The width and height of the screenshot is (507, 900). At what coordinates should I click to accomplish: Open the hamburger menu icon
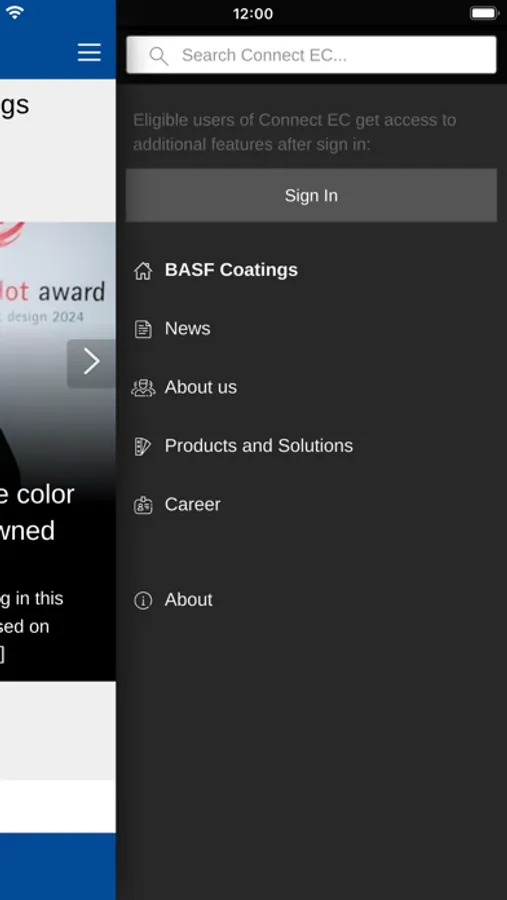[x=90, y=52]
